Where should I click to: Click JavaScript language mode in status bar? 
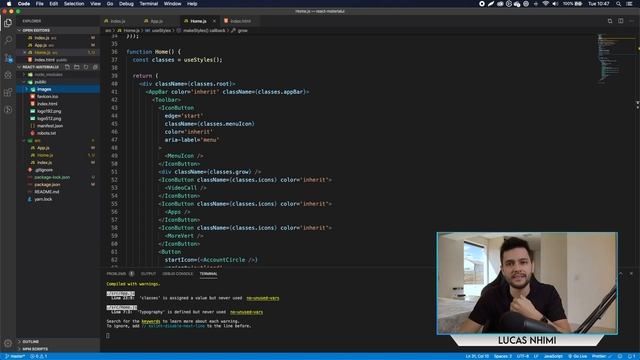553,356
